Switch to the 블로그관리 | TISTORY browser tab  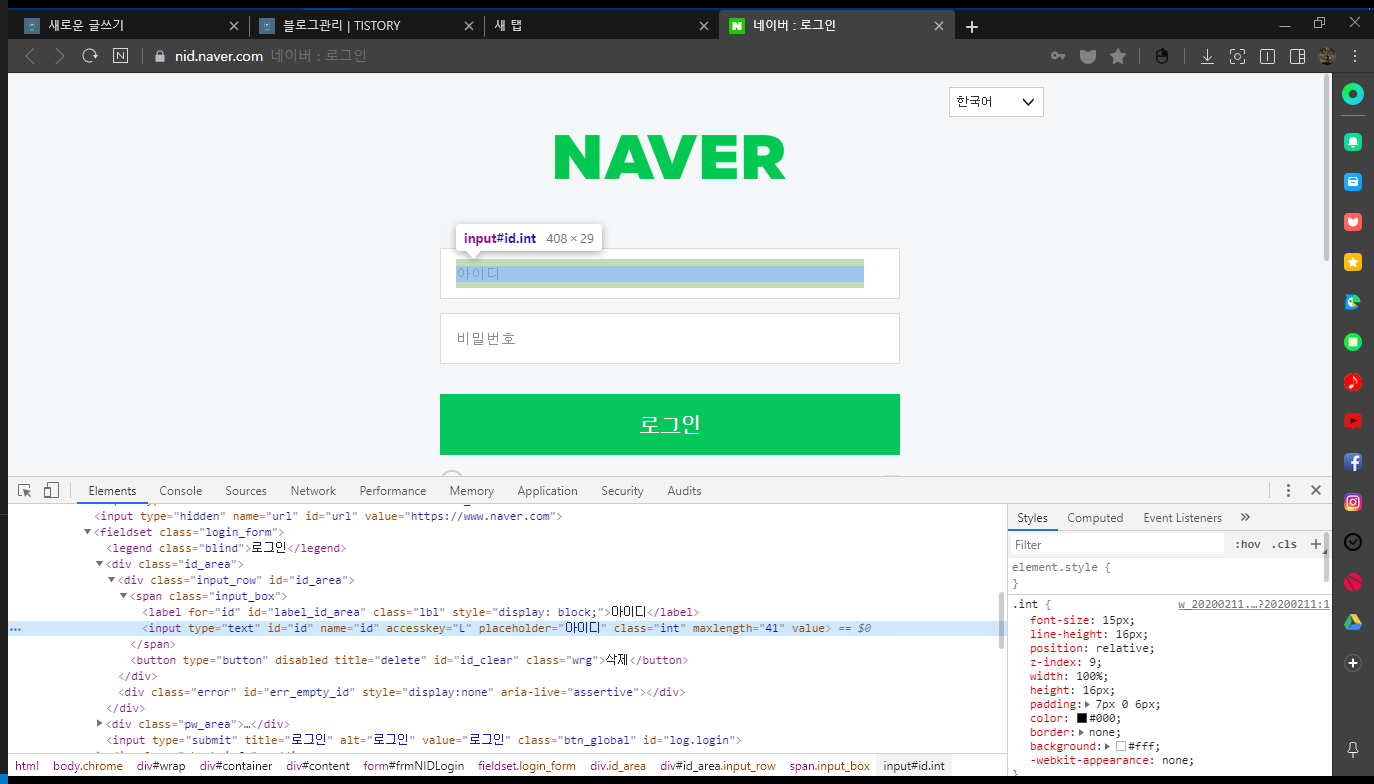(x=367, y=26)
